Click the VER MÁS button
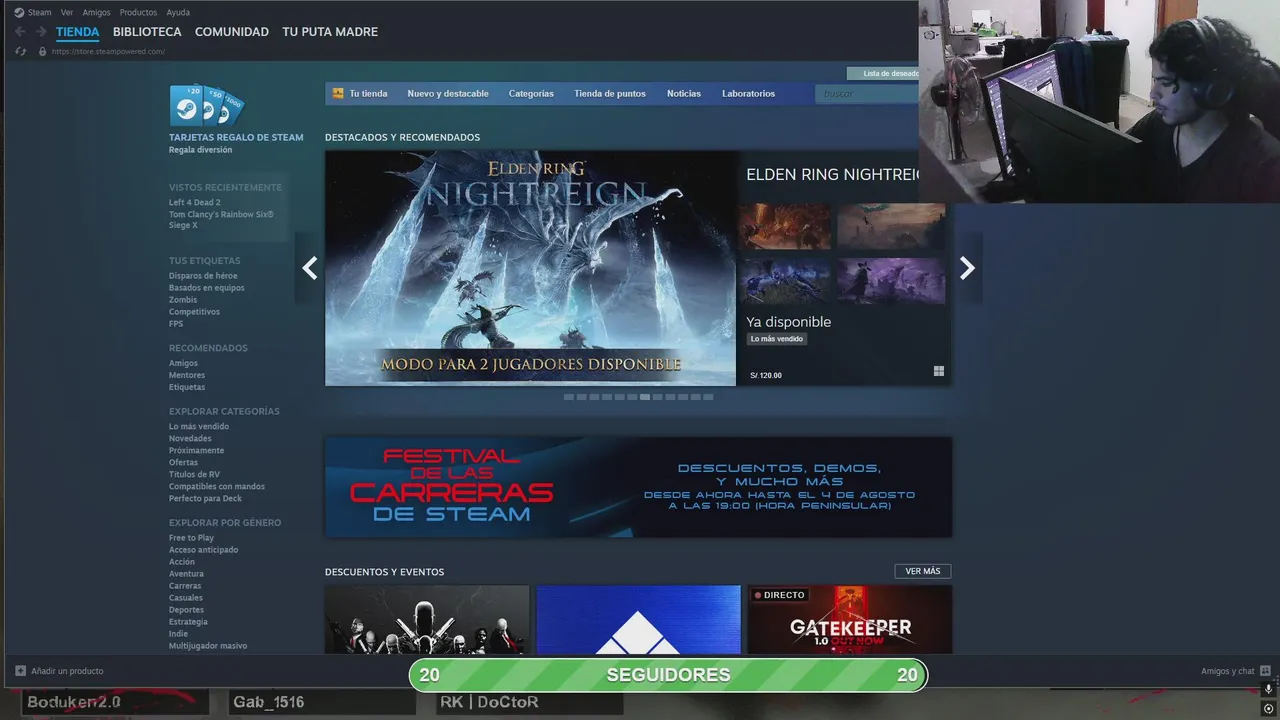Viewport: 1280px width, 720px height. (923, 572)
